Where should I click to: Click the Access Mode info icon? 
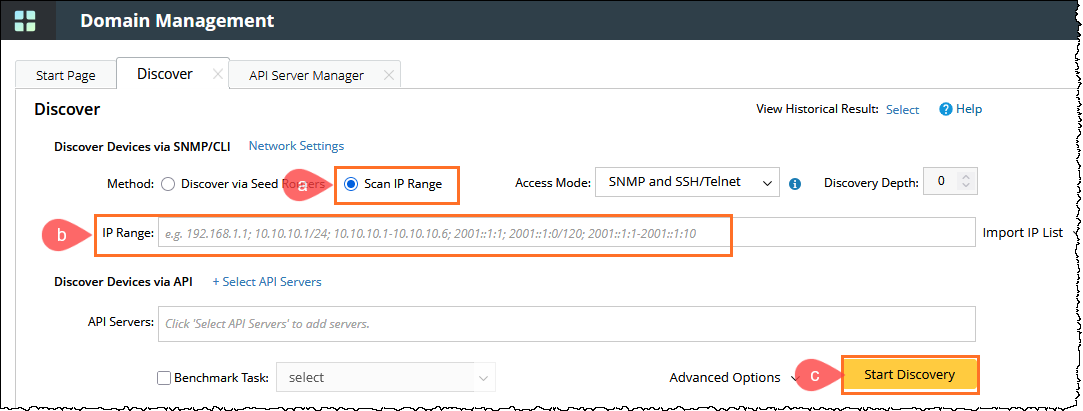pos(796,184)
